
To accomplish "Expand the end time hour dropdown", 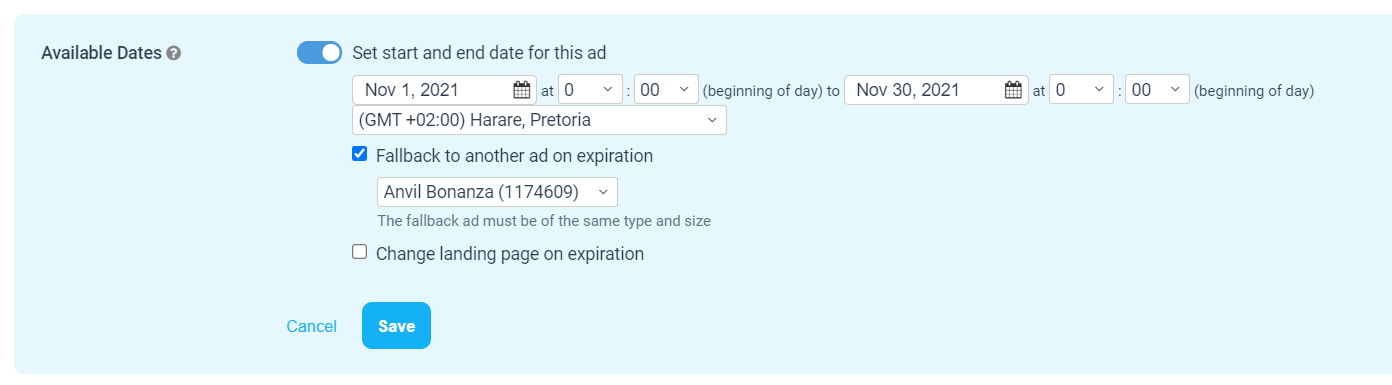I will point(1082,90).
